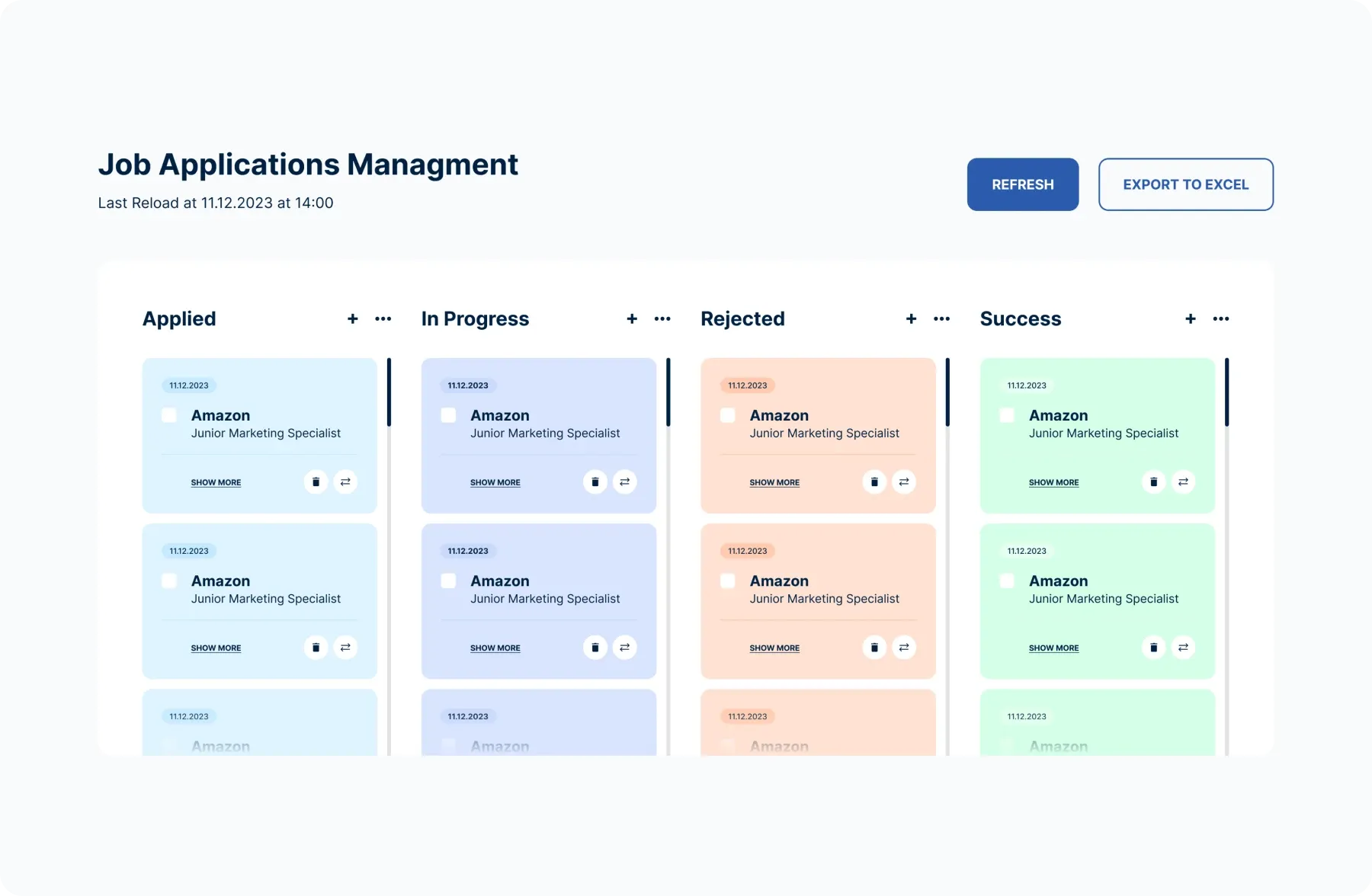Click the date tag on first Rejected card
The width and height of the screenshot is (1372, 896).
coord(747,386)
